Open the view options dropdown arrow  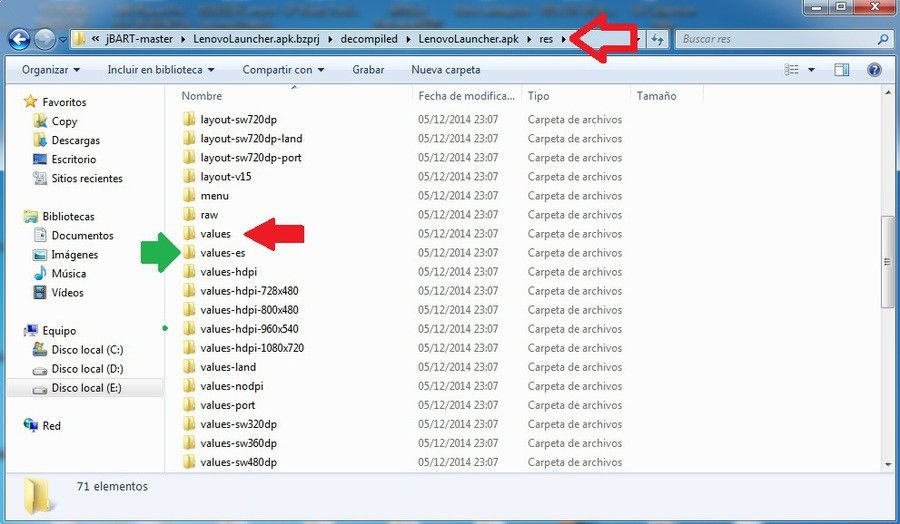(811, 70)
